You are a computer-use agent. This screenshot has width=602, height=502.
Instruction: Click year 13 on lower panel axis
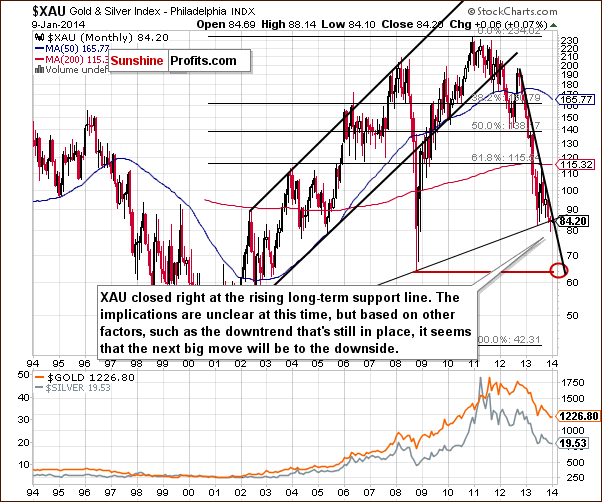526,492
